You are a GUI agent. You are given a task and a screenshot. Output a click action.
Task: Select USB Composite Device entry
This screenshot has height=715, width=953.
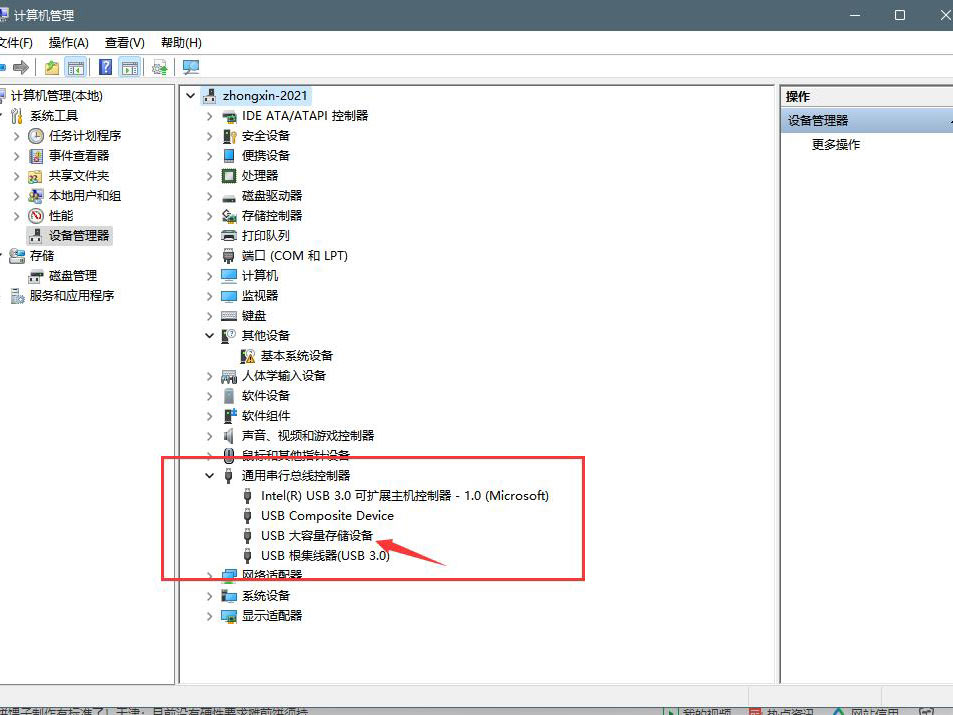[x=325, y=515]
